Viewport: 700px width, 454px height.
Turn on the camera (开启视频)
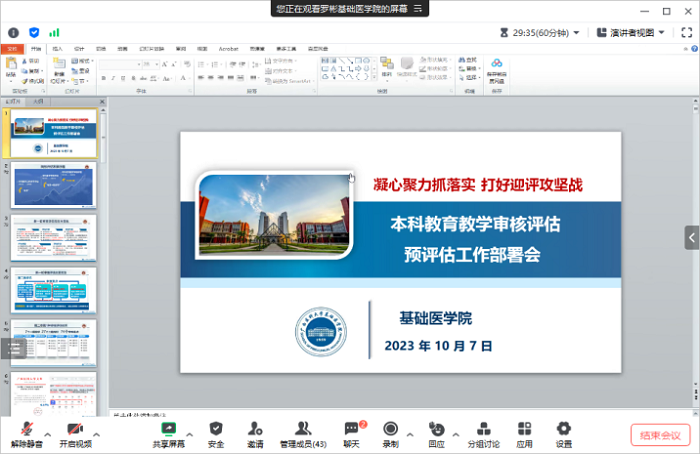[x=75, y=432]
